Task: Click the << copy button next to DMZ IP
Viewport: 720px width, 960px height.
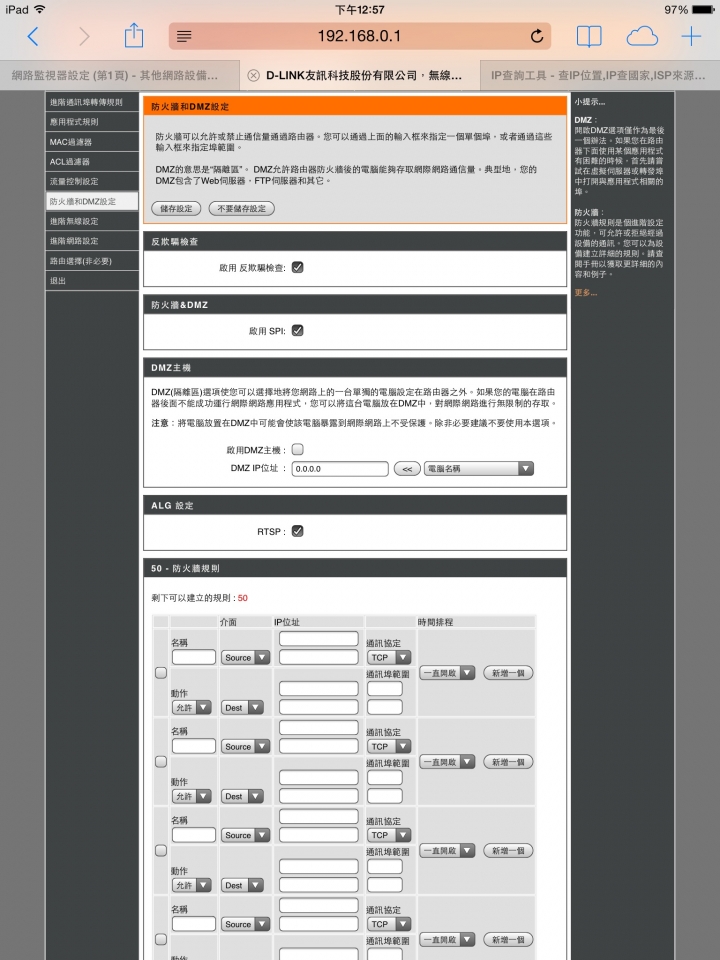Action: coord(407,469)
